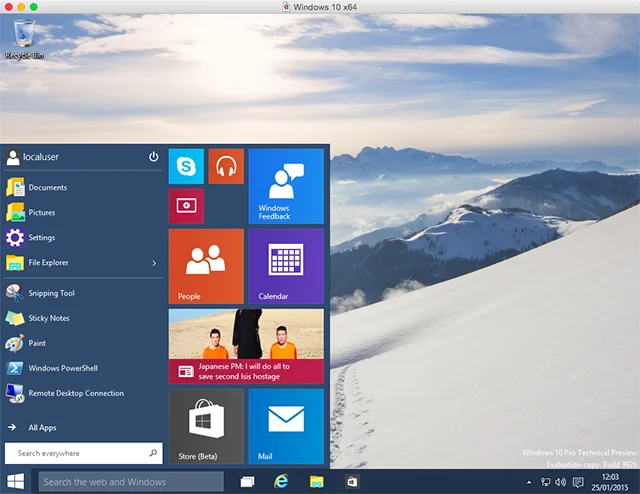The height and width of the screenshot is (494, 640).
Task: Click the Mac window green zoom button
Action: click(34, 7)
